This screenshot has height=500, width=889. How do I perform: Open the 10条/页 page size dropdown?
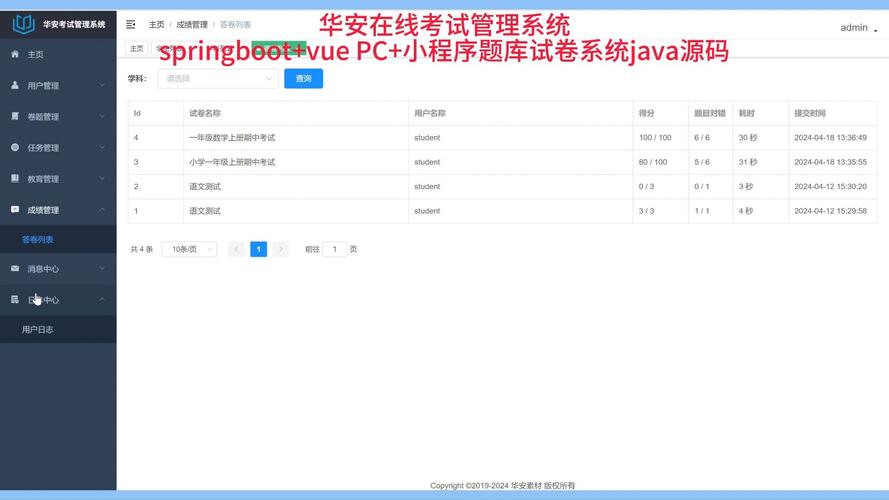(x=189, y=249)
